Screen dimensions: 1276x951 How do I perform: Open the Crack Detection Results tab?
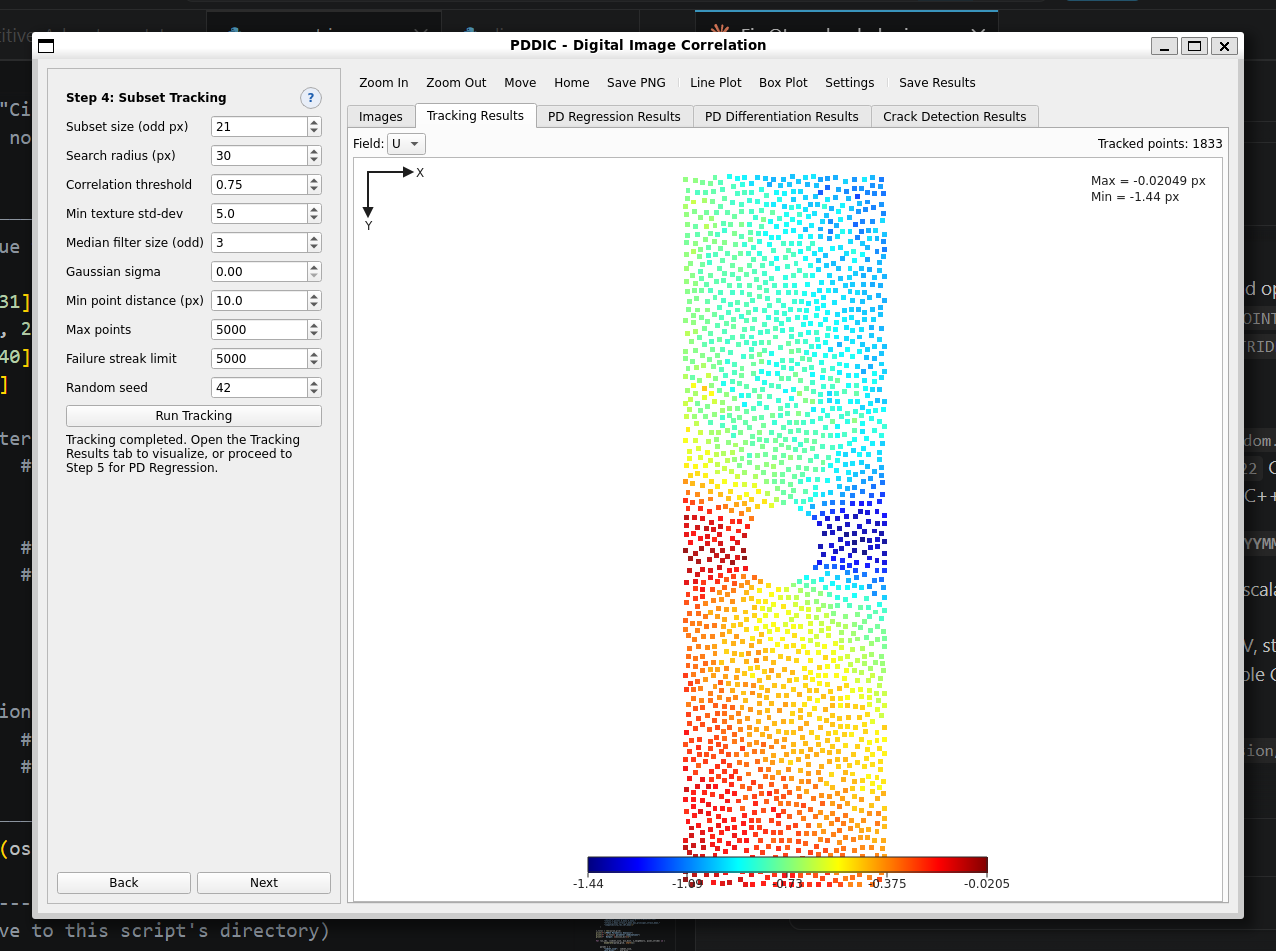(x=955, y=117)
